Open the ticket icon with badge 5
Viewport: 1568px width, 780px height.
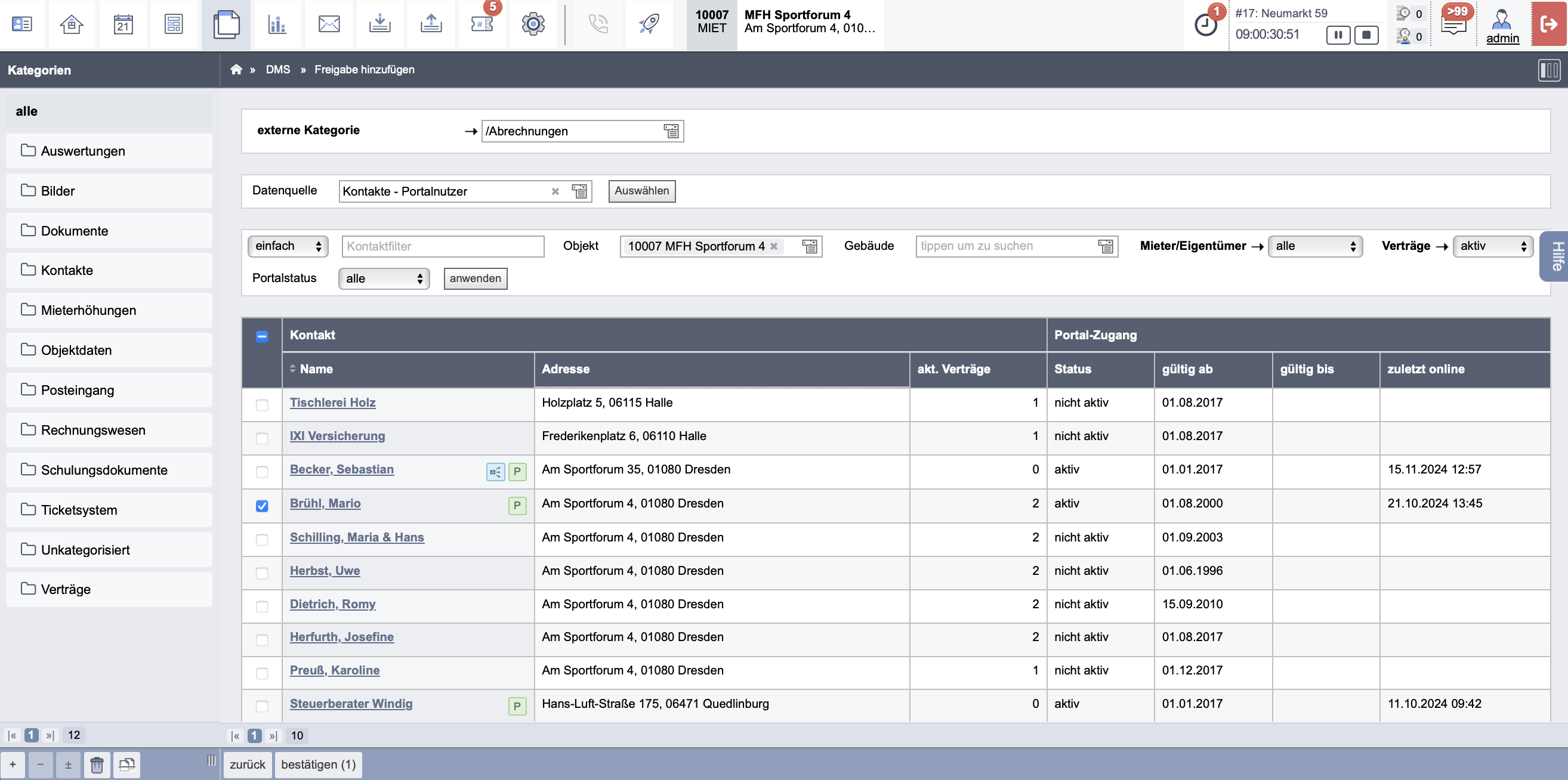click(x=482, y=24)
